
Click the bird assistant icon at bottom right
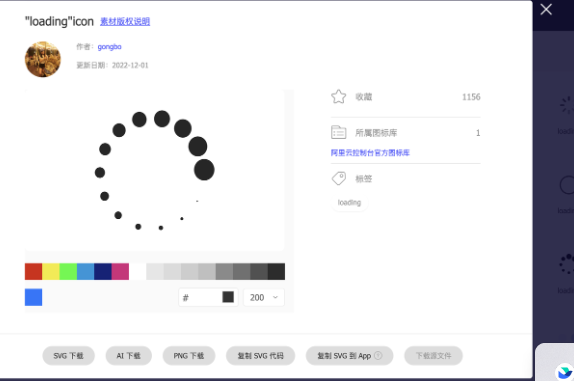[564, 373]
